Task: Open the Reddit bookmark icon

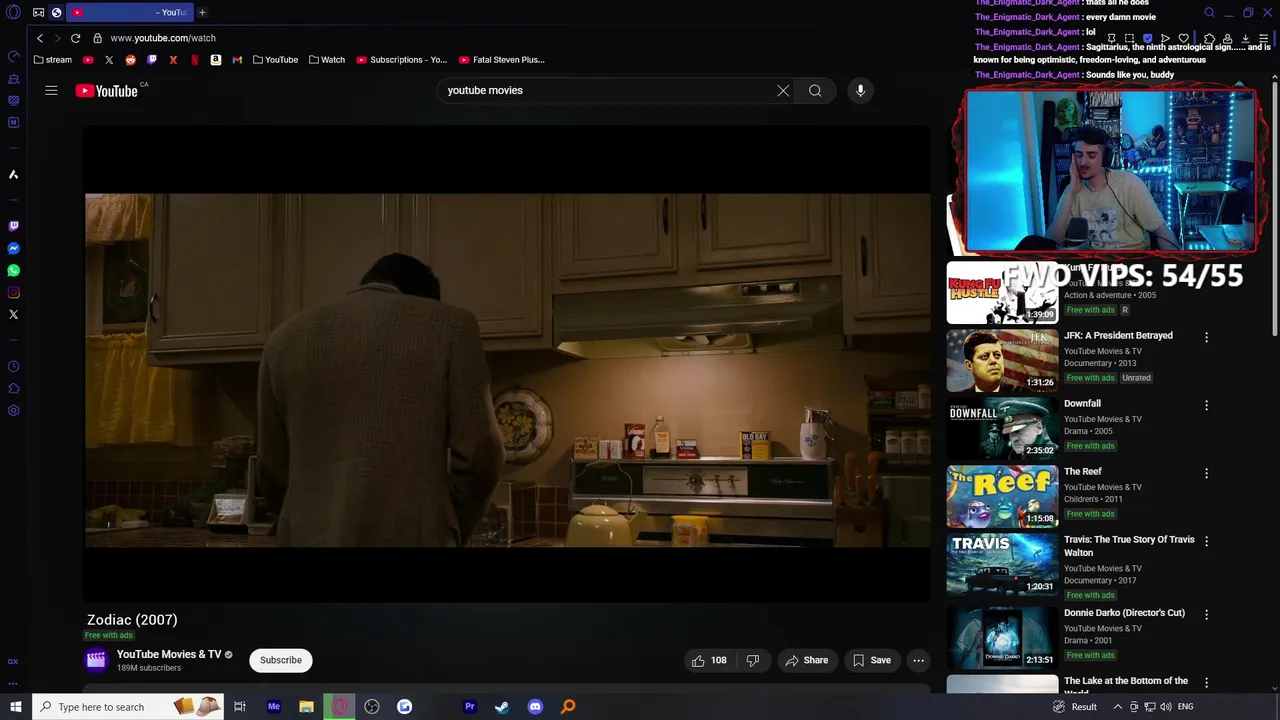Action: pos(130,60)
